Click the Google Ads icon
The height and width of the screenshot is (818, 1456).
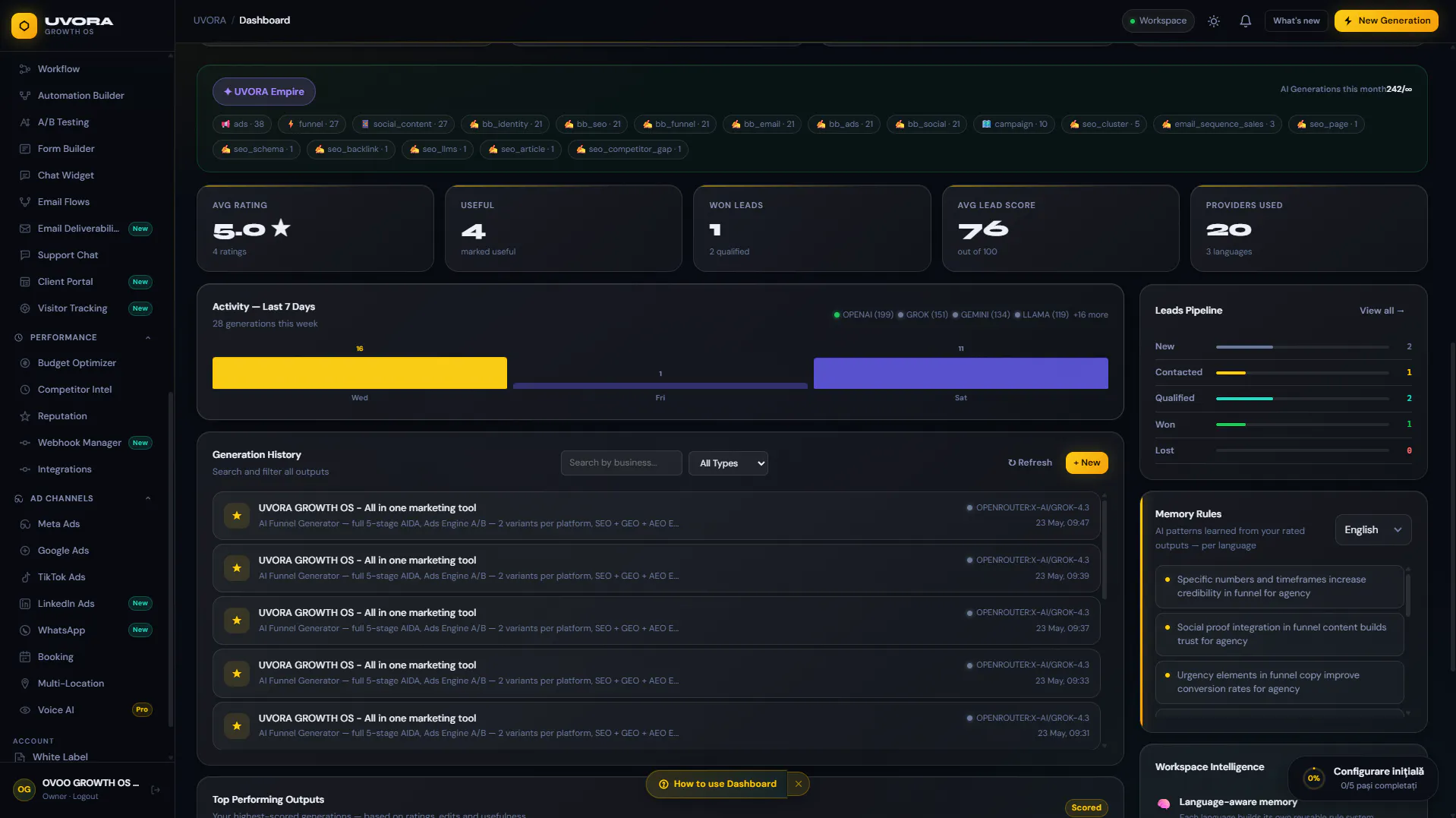(25, 551)
